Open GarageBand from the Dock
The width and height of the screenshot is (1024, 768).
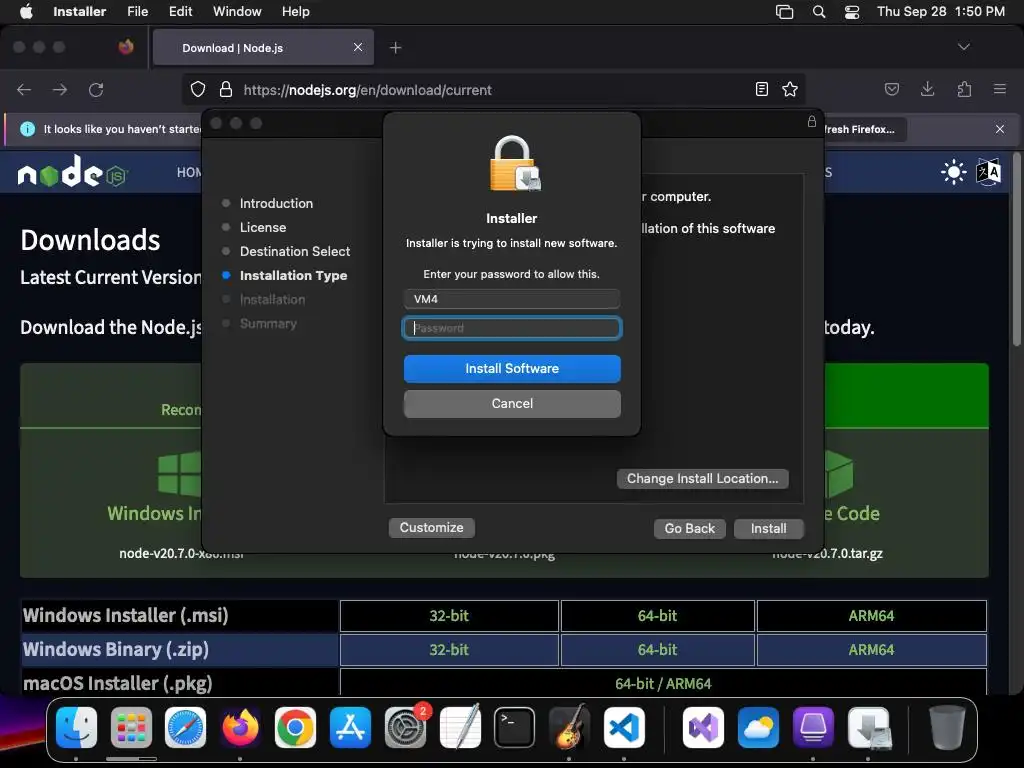[569, 728]
